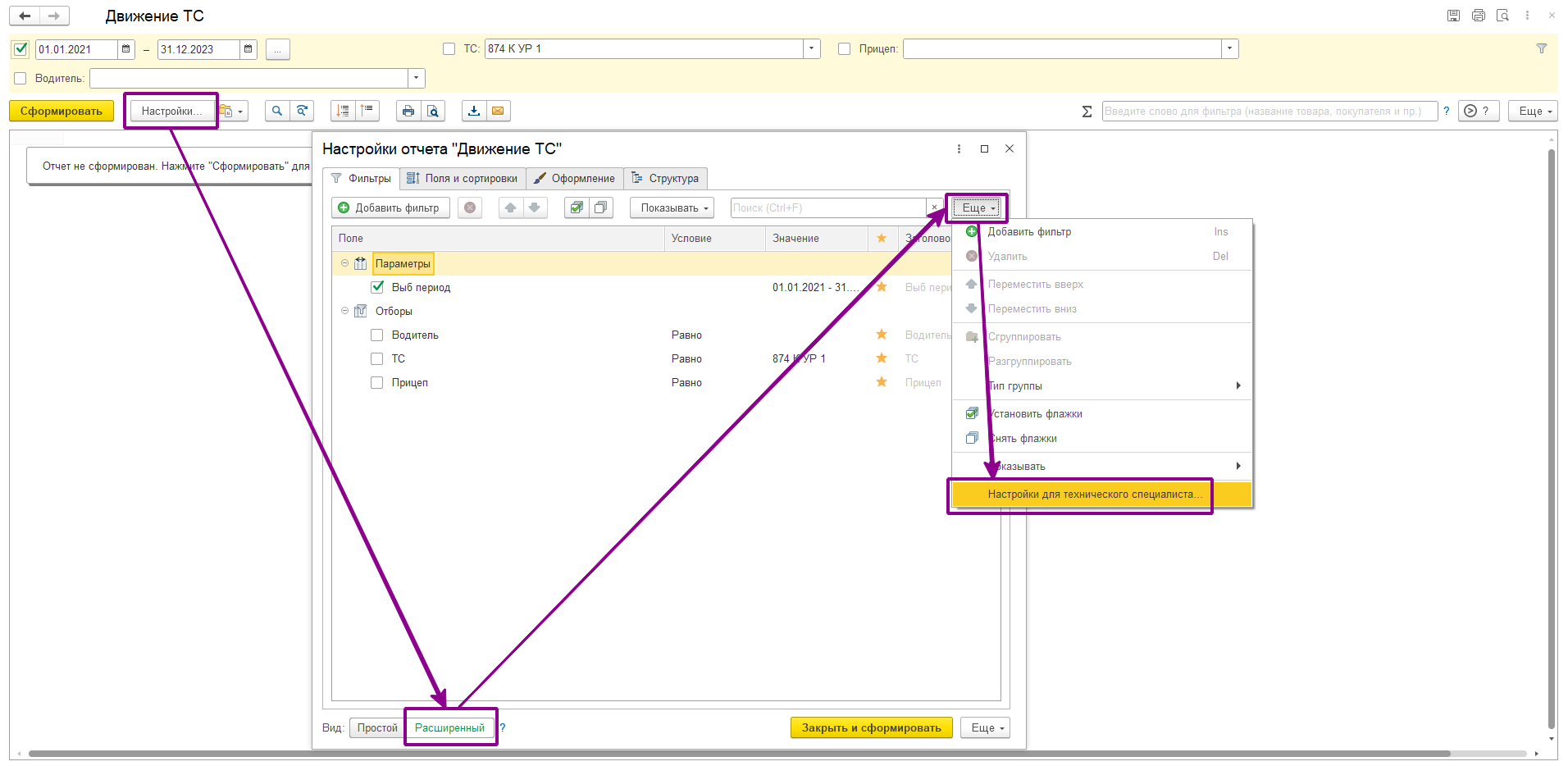Screen dimensions: 1568x766
Task: Expand all groups icon in report toolbar
Action: (343, 111)
